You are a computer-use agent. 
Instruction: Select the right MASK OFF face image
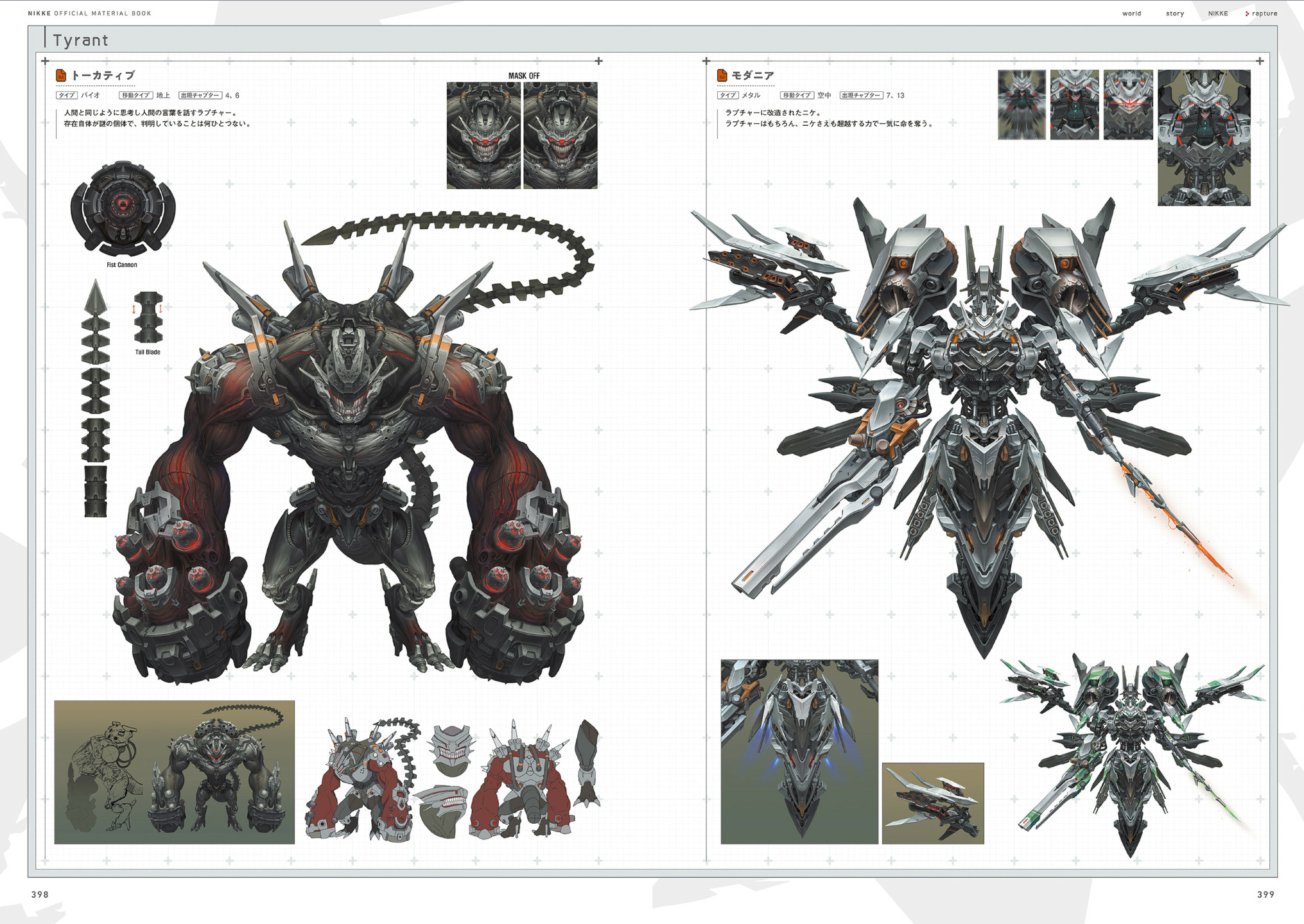click(561, 135)
